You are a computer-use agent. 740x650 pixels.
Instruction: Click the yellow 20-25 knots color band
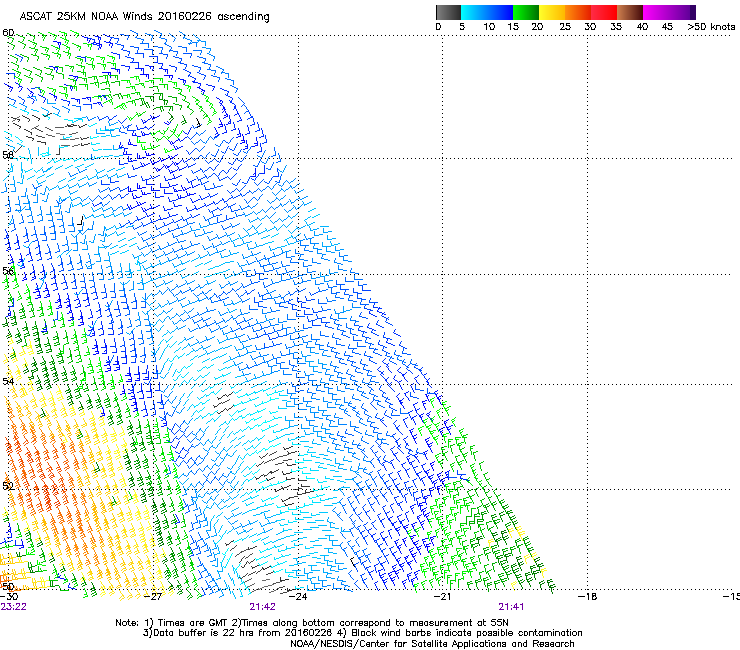(552, 12)
